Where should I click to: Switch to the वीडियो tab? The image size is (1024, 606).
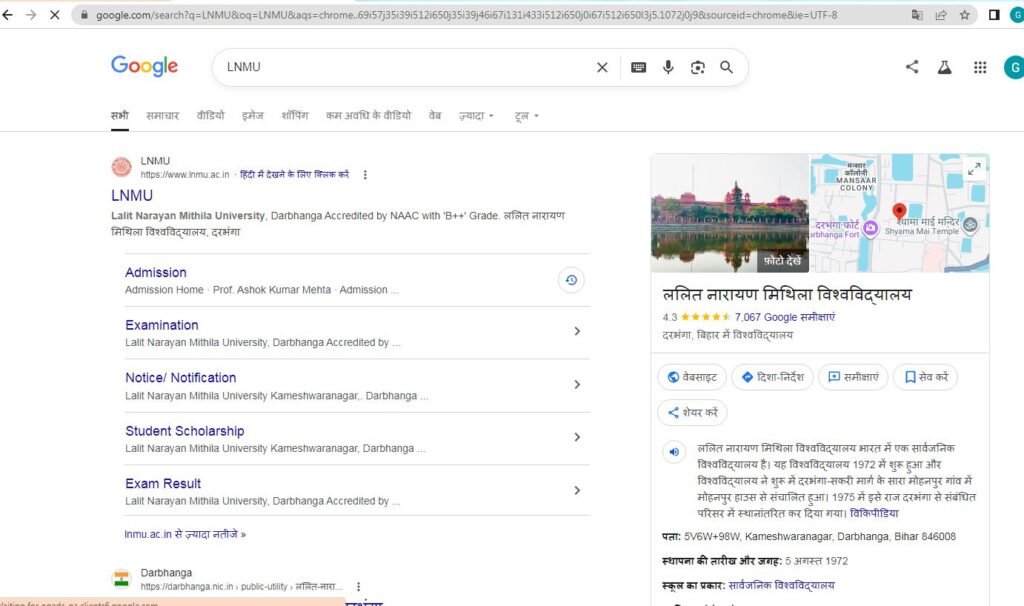point(210,116)
